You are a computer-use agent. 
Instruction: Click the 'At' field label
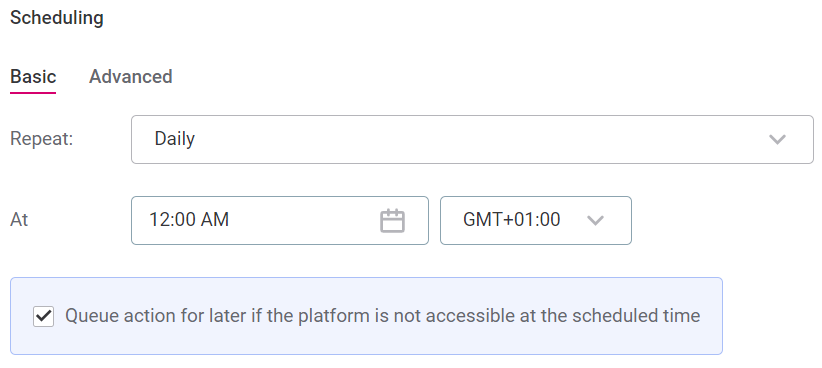[19, 220]
